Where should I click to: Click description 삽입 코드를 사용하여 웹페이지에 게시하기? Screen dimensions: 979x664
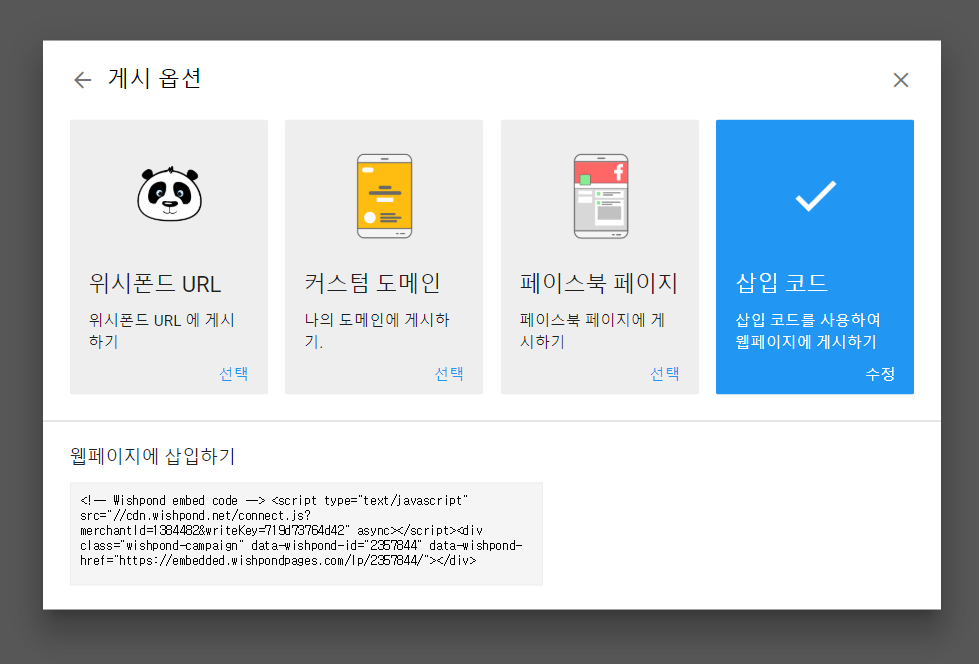808,330
